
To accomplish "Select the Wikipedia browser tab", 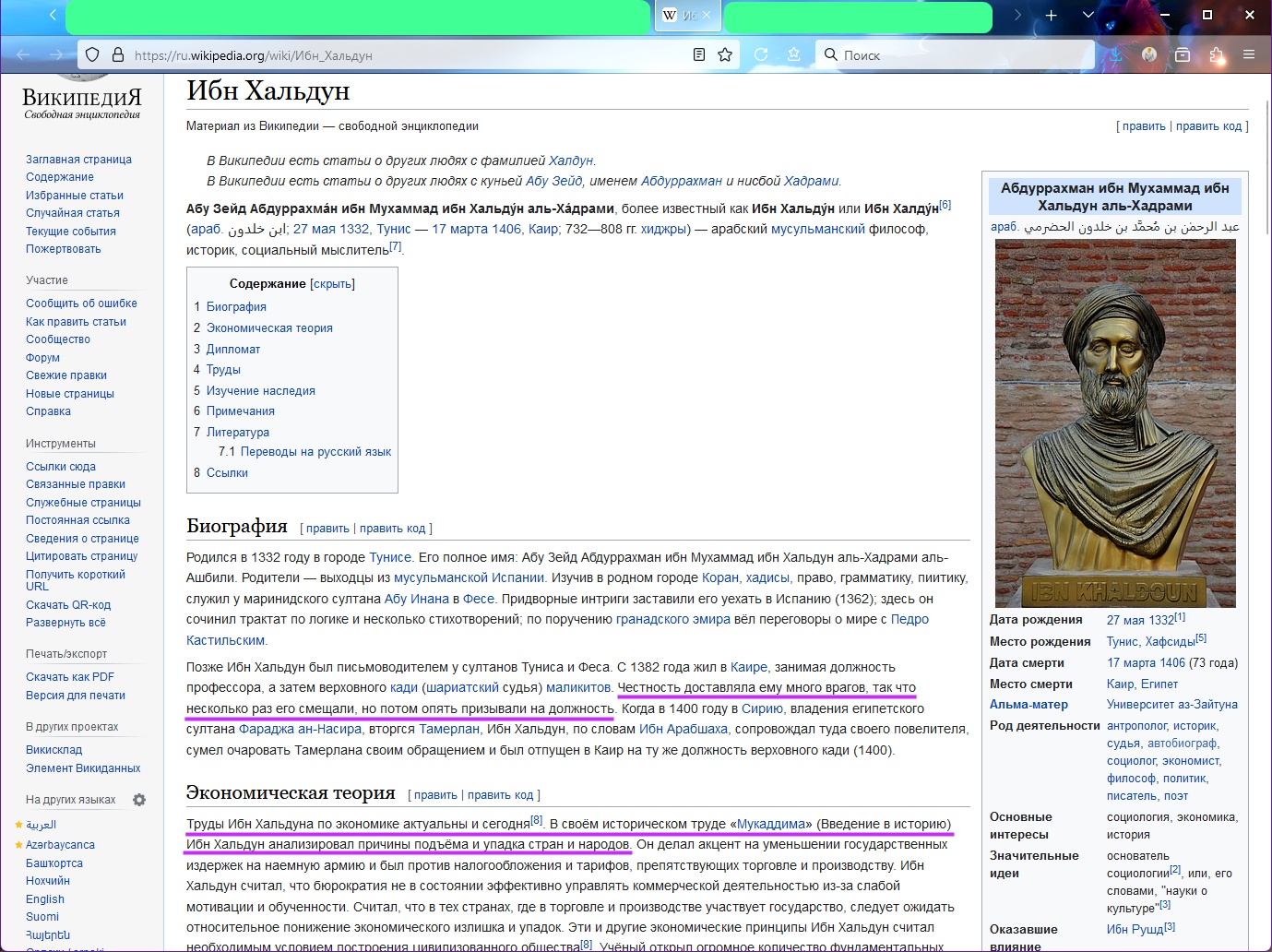I will (x=687, y=16).
